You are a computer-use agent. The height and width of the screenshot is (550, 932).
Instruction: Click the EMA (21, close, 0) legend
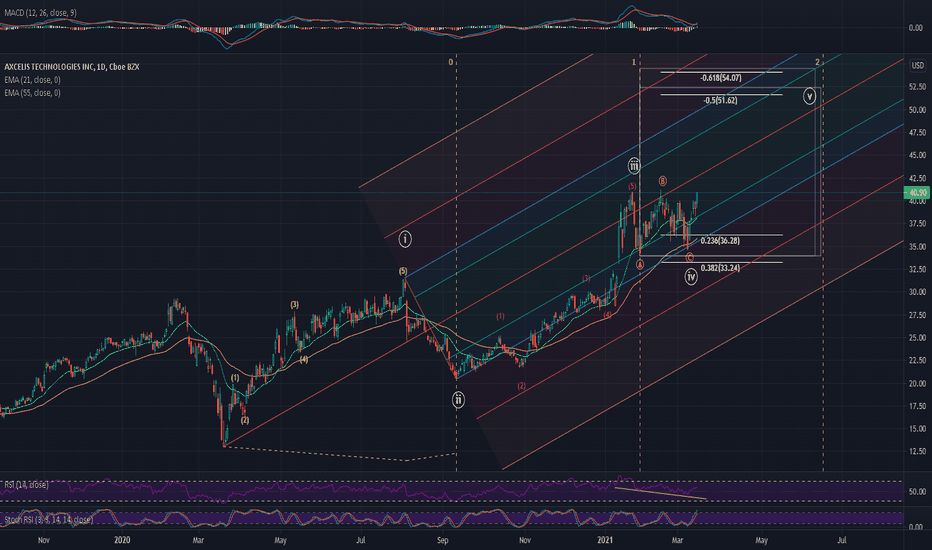pos(33,80)
